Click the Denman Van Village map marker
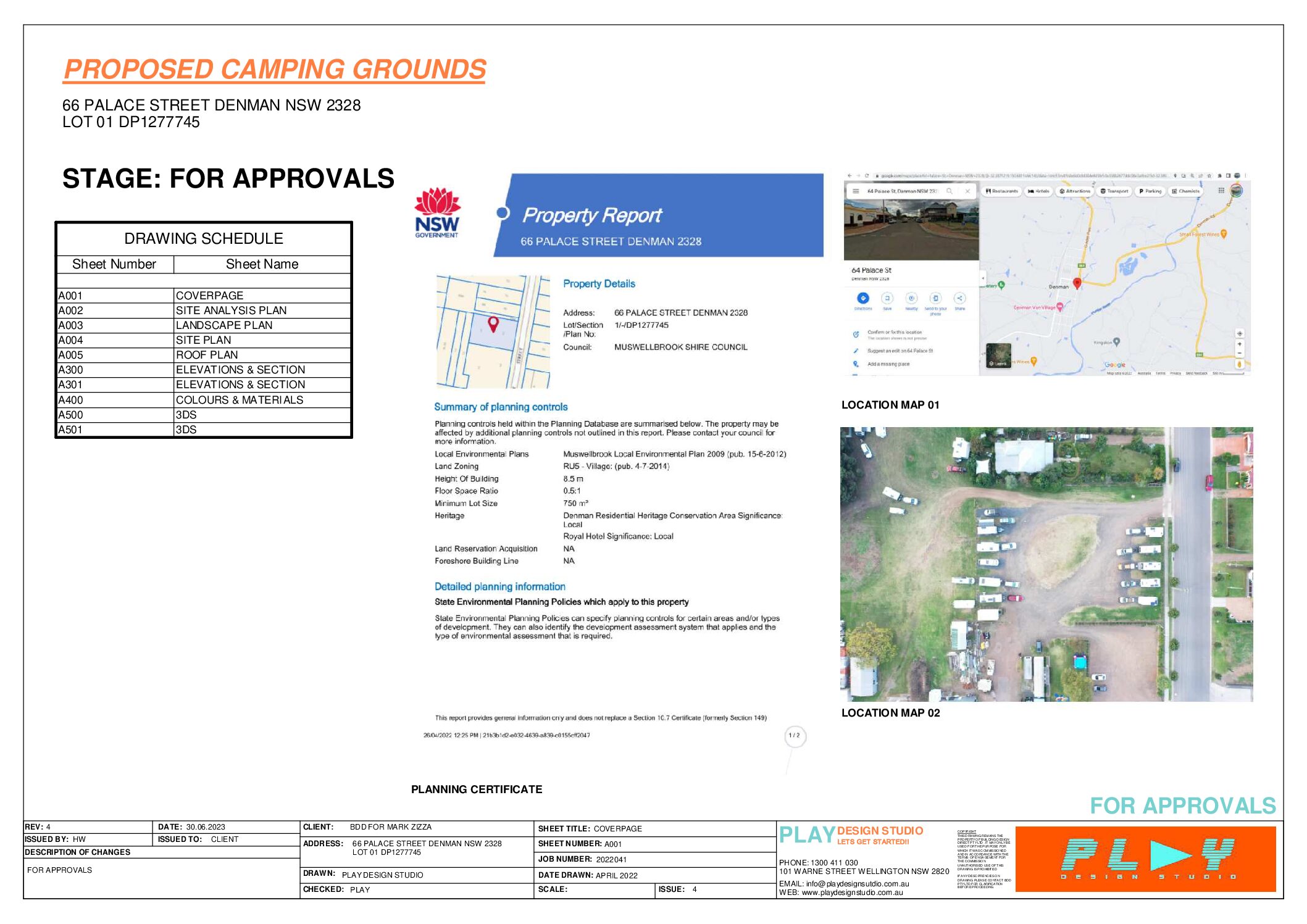The image size is (1307, 924). coord(1060,307)
